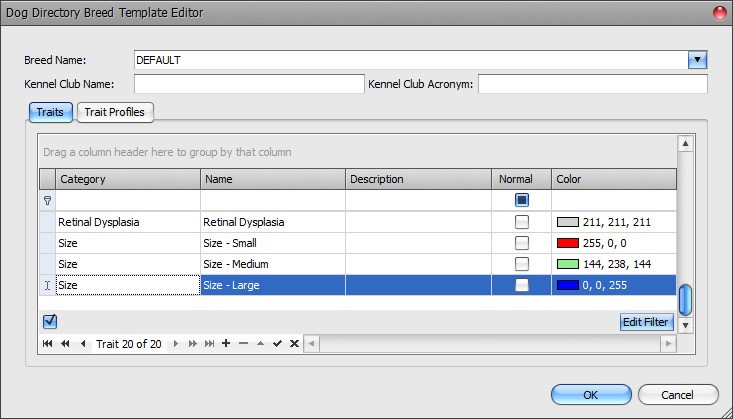This screenshot has width=733, height=419.
Task: Switch to the Trait Profiles tab
Action: pyautogui.click(x=114, y=112)
